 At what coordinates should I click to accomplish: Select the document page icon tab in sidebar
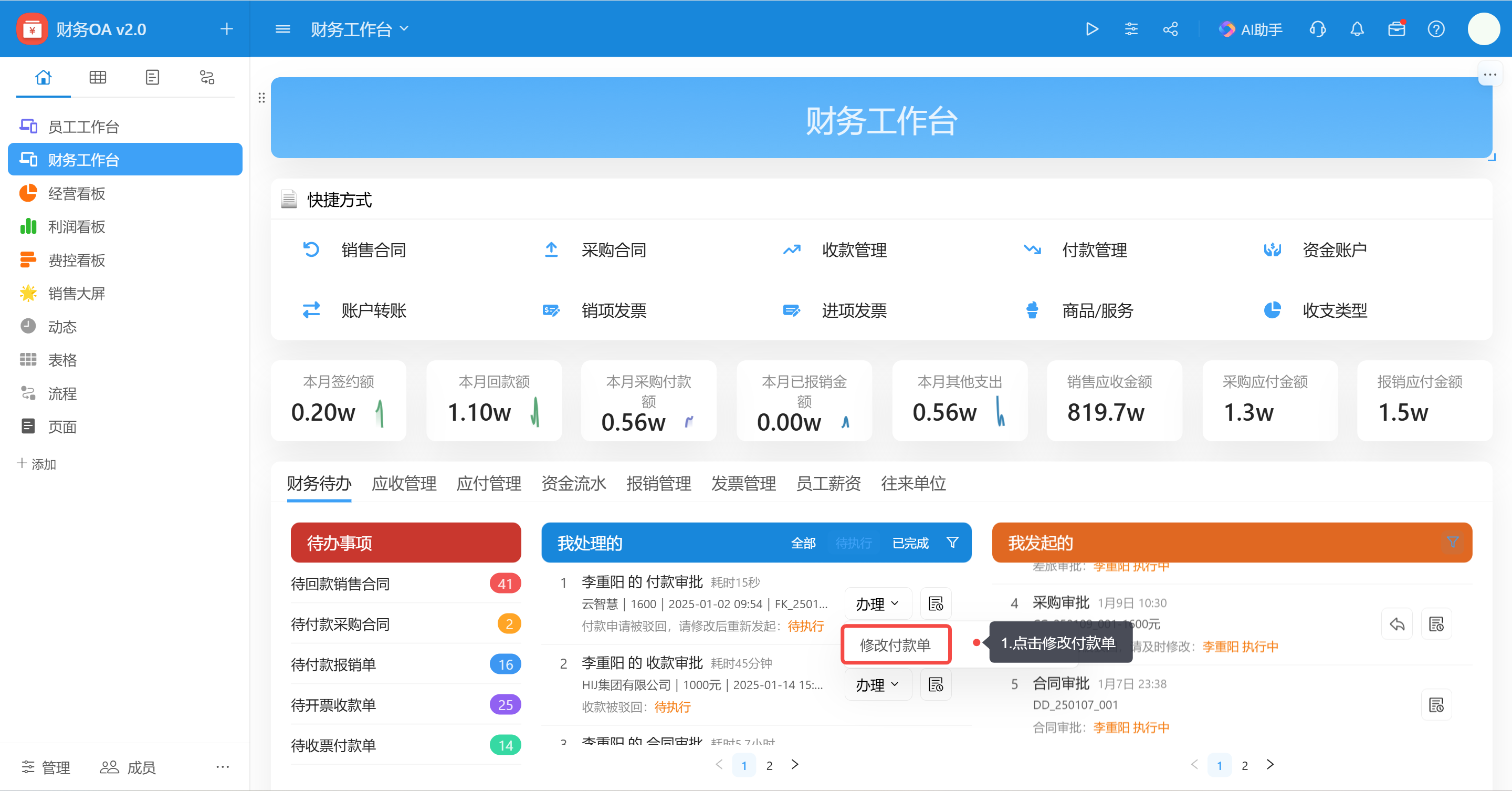[x=153, y=77]
